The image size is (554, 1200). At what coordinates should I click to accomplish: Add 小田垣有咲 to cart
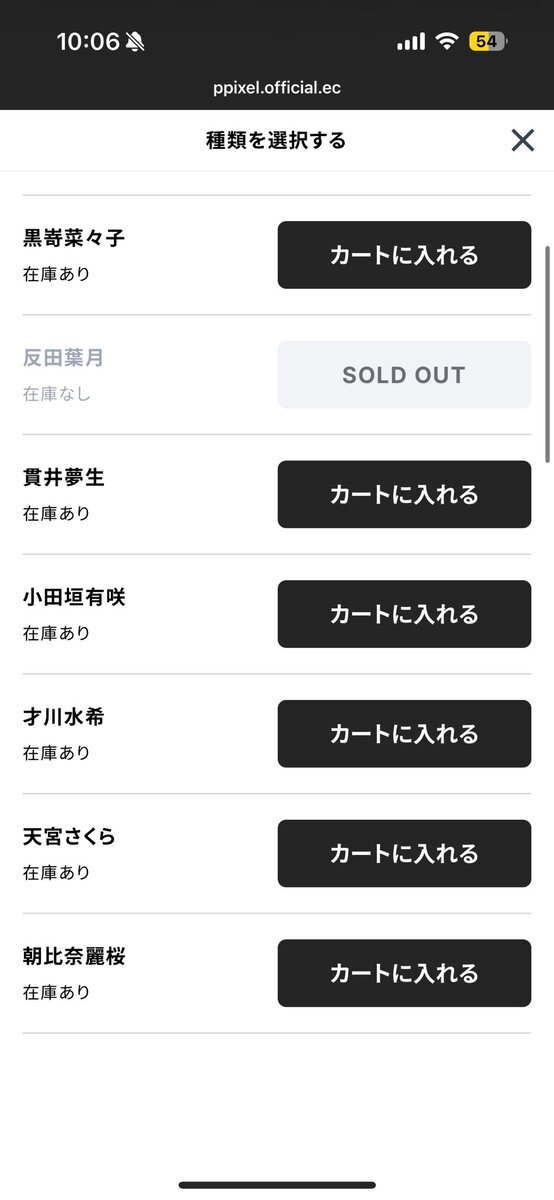point(404,614)
